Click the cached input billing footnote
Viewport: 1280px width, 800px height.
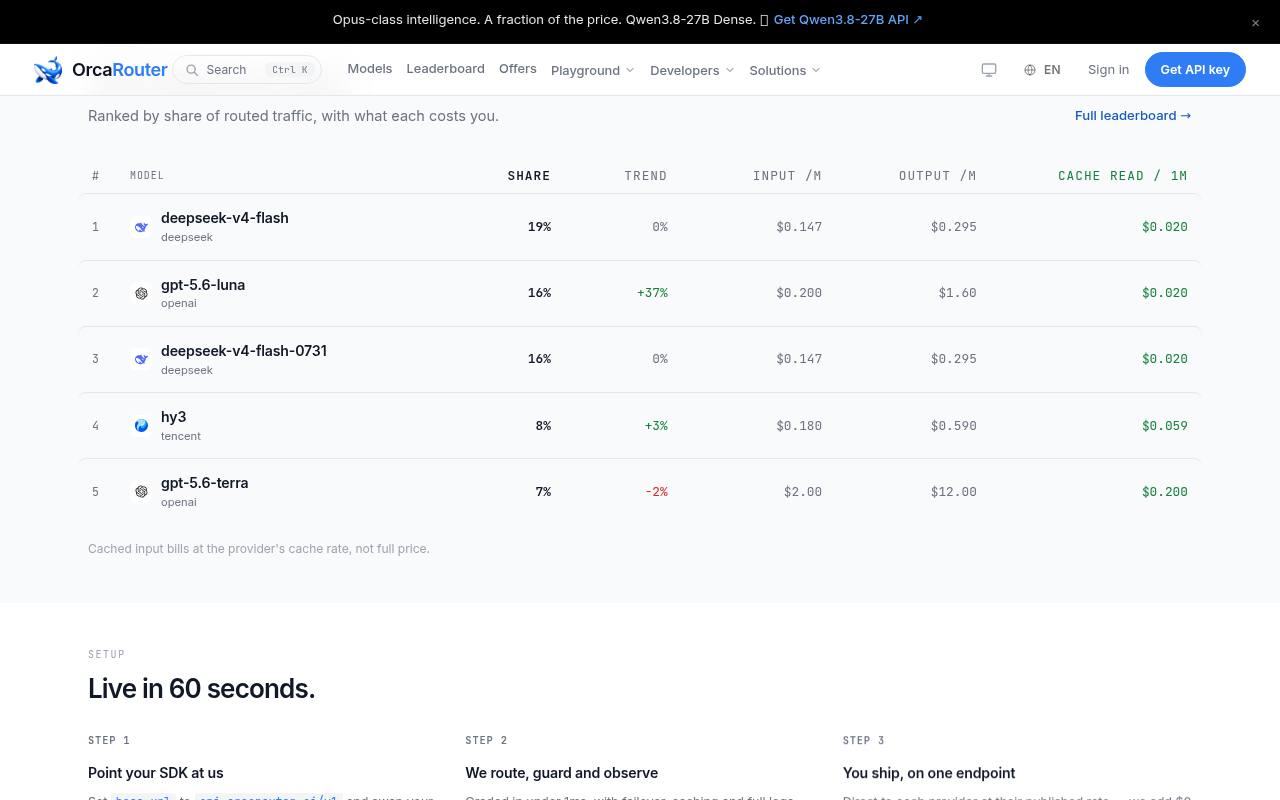pos(259,549)
